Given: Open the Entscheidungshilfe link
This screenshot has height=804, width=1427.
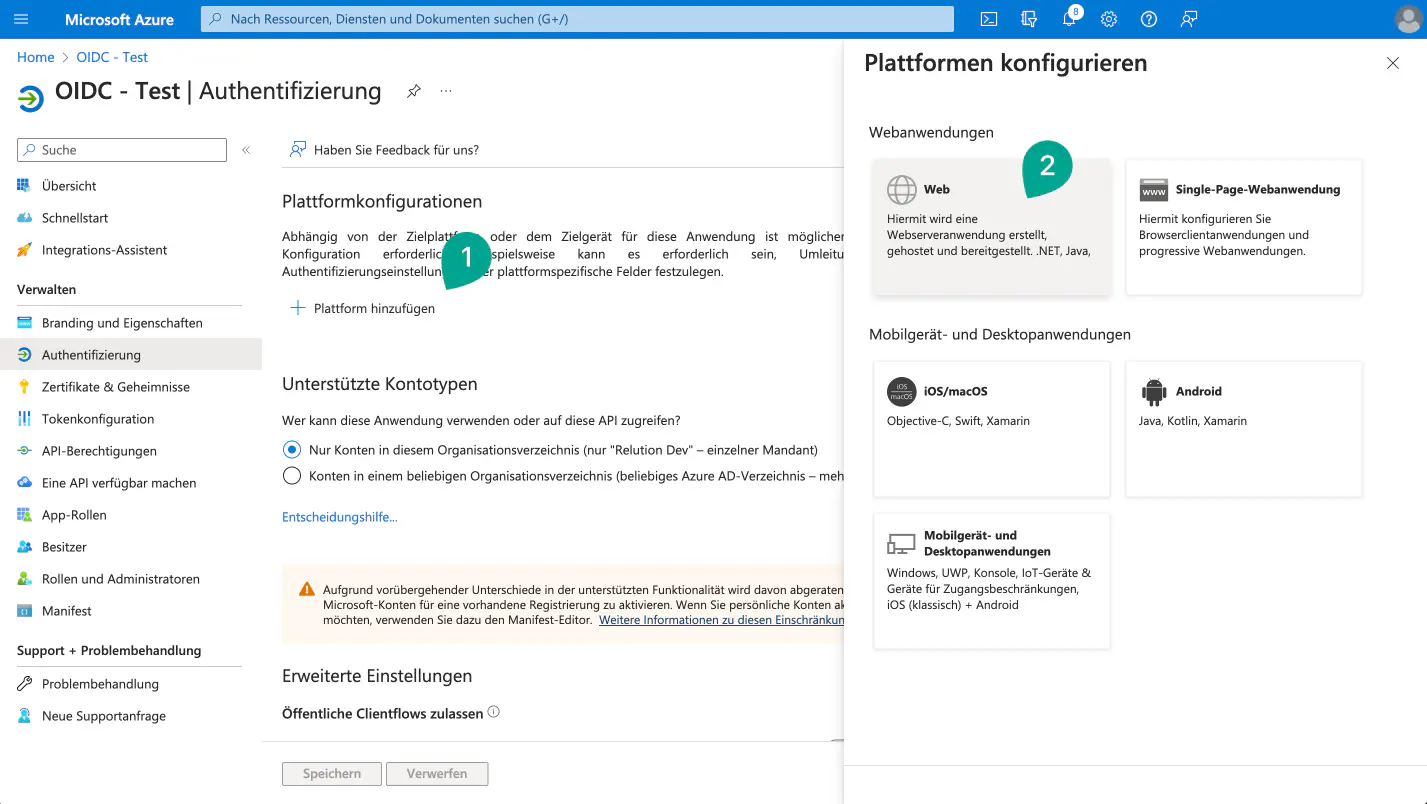Looking at the screenshot, I should click(340, 517).
